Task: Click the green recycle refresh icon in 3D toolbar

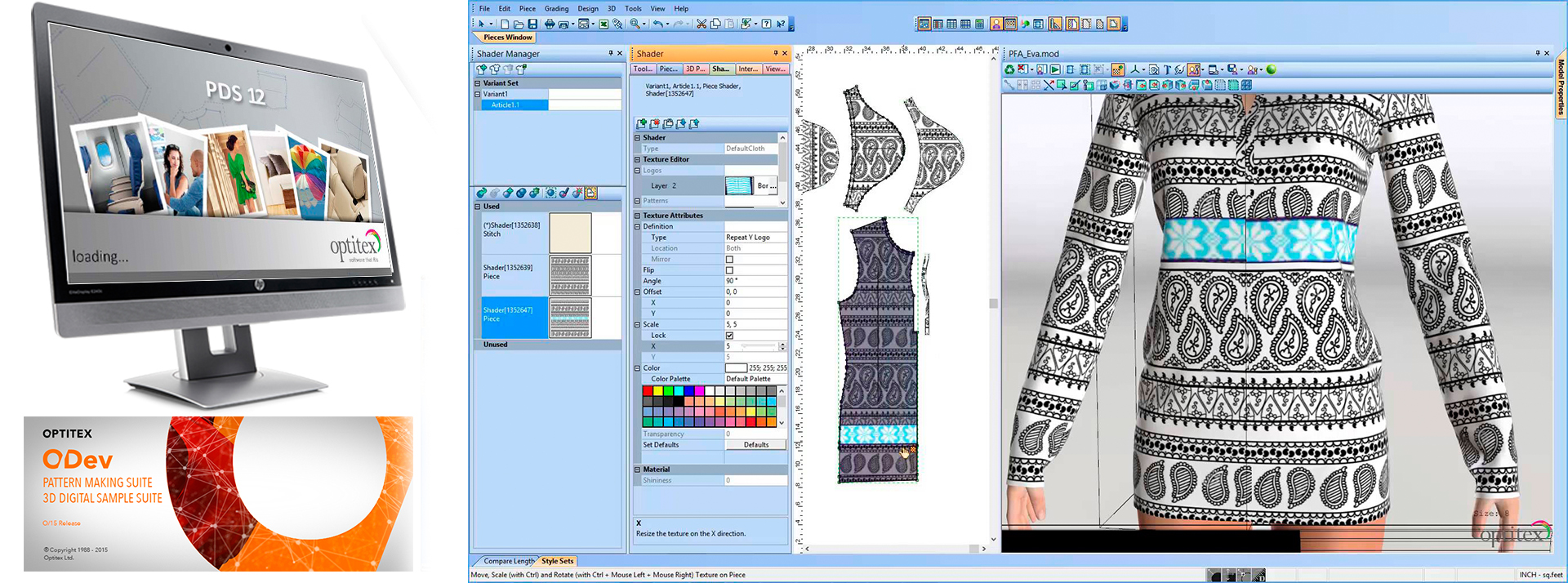Action: [x=1010, y=69]
